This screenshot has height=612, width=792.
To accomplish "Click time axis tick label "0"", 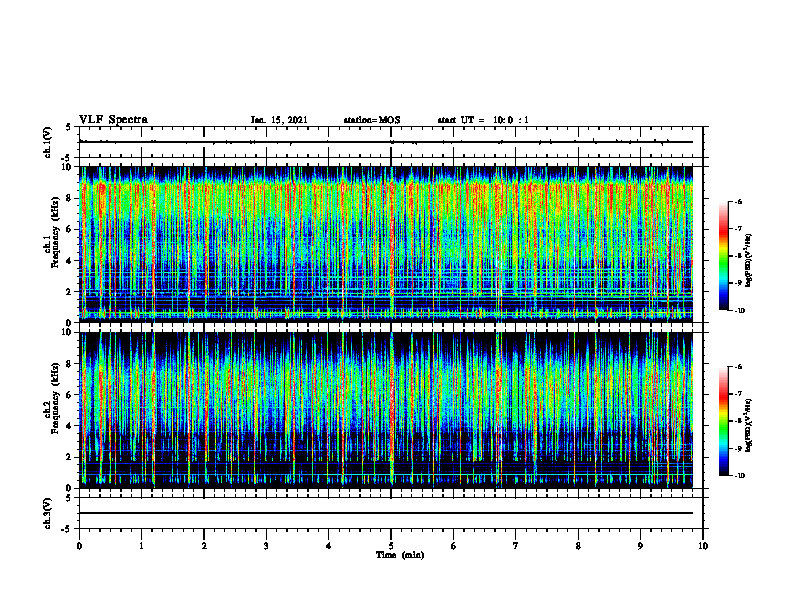I will point(79,546).
